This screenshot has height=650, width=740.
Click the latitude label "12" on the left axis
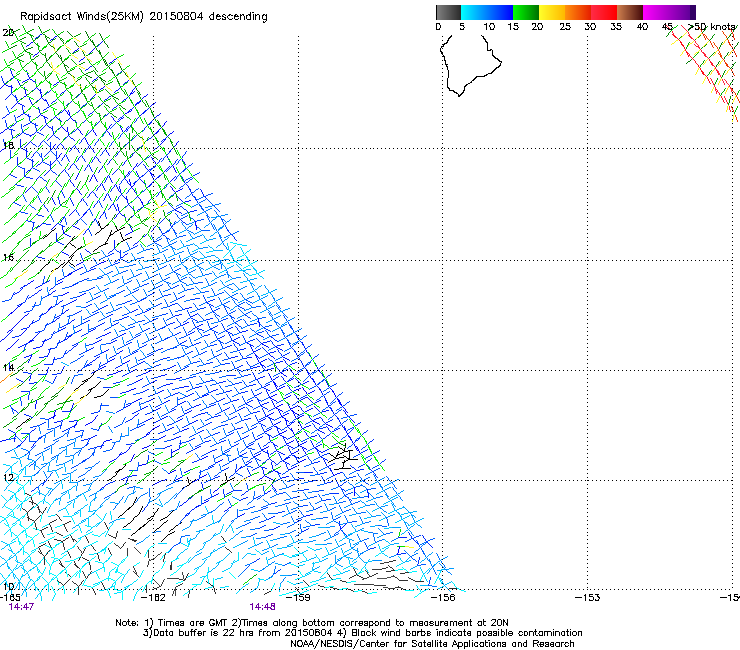pos(8,477)
